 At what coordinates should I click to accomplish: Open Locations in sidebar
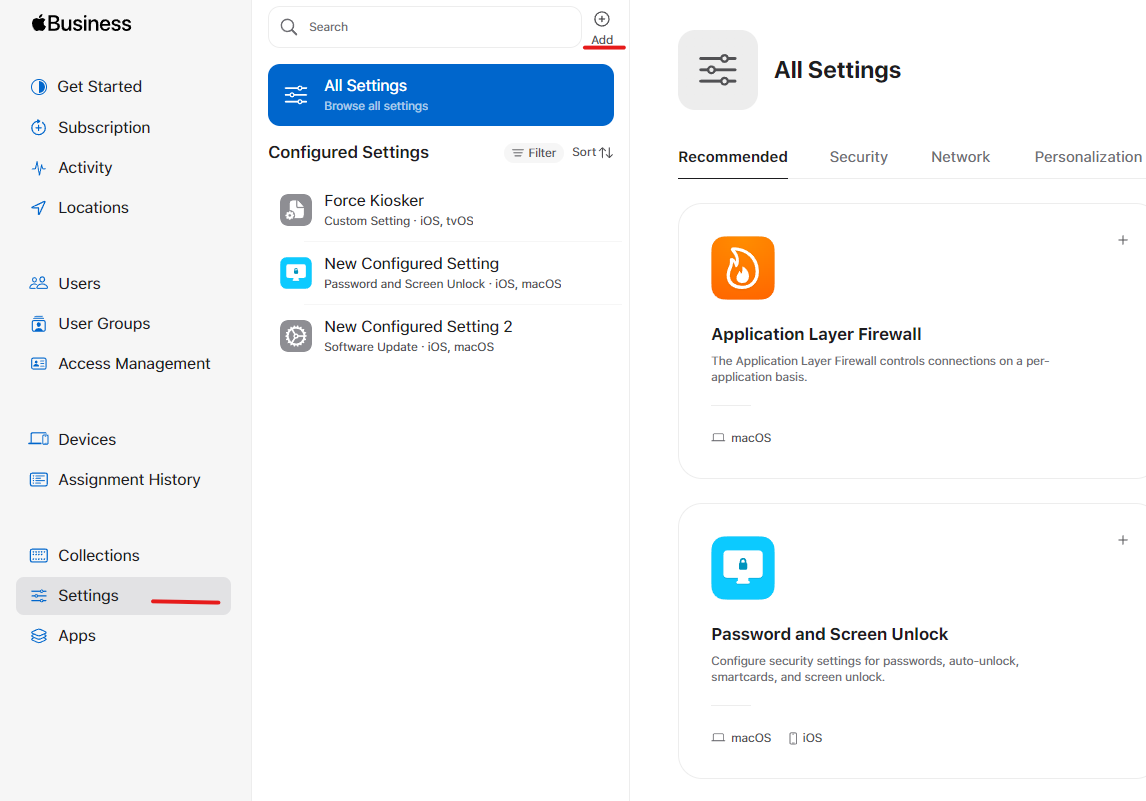click(x=93, y=208)
